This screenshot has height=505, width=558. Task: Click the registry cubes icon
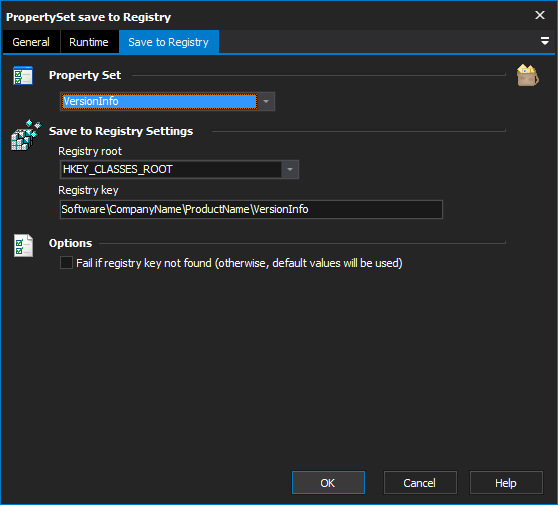(26, 135)
